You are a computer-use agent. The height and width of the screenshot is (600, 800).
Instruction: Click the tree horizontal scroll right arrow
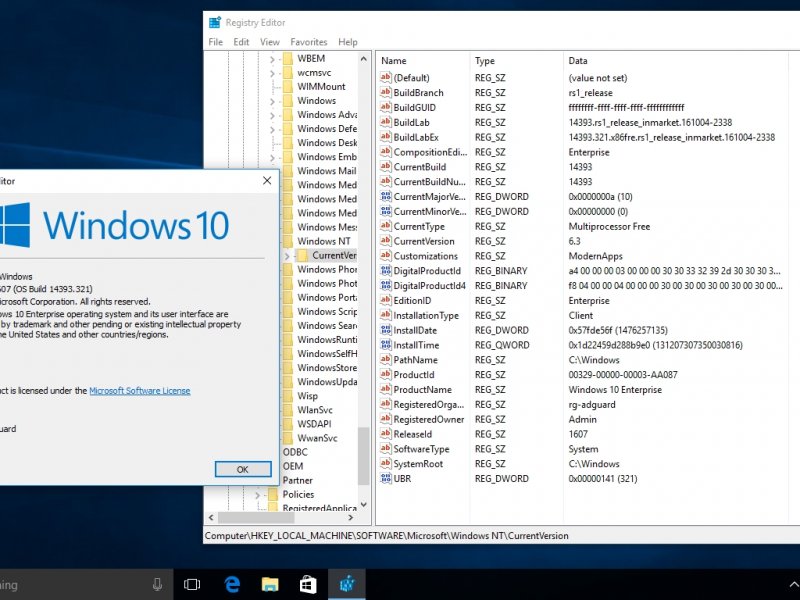click(x=351, y=517)
